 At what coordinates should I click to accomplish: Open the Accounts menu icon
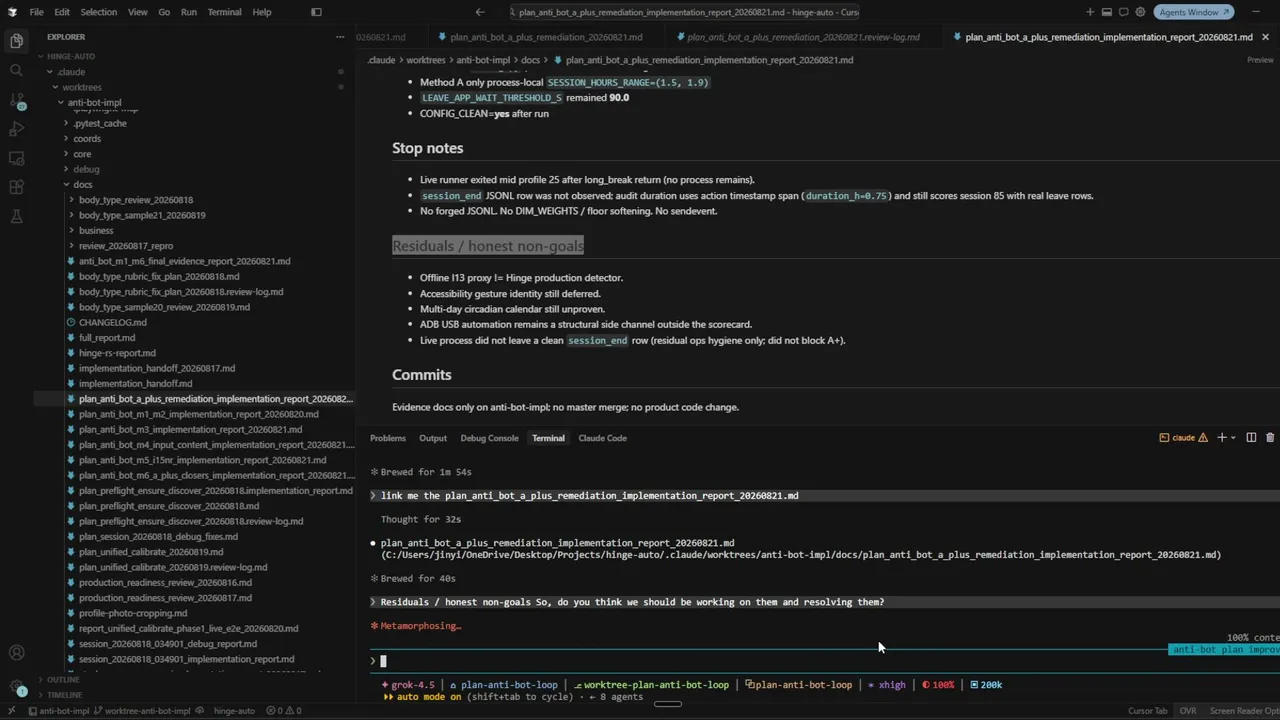[16, 653]
